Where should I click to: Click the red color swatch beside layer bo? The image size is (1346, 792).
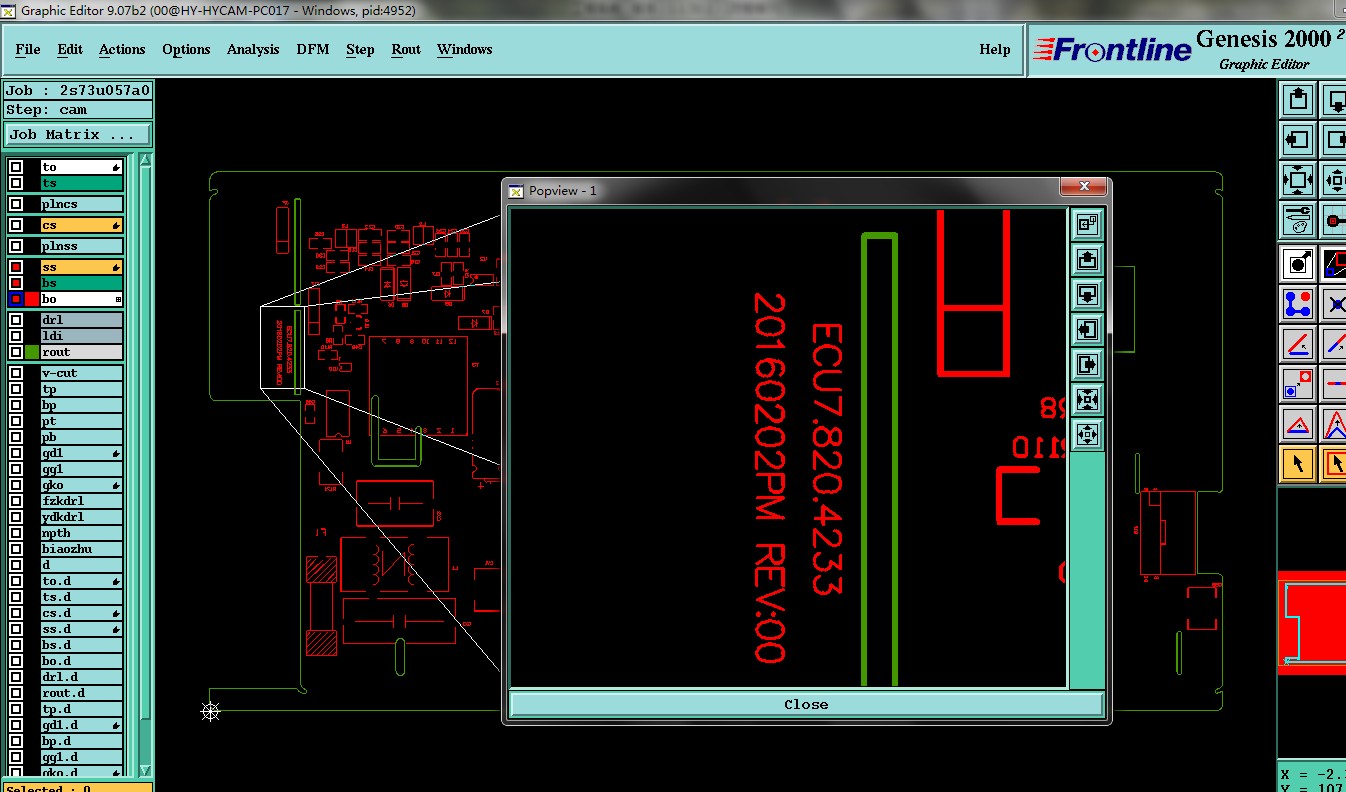pos(32,299)
